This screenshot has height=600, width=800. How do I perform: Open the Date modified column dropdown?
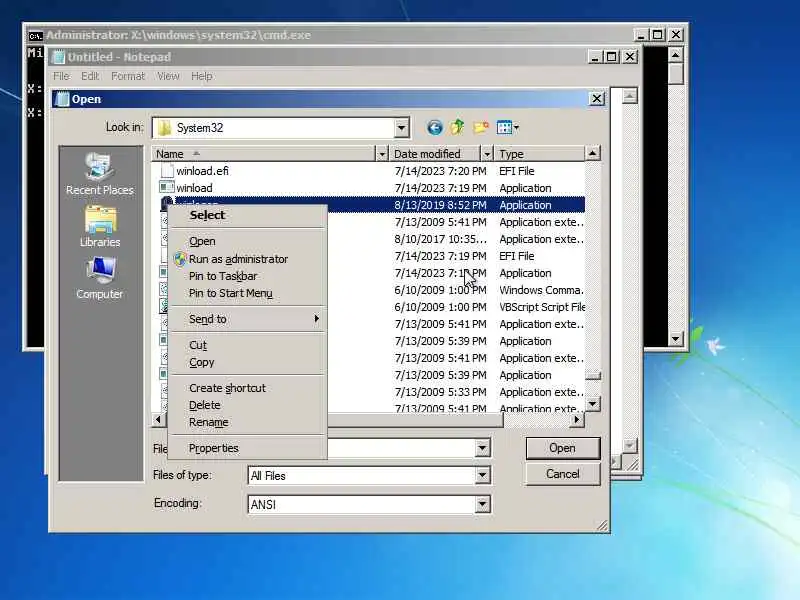click(x=487, y=154)
